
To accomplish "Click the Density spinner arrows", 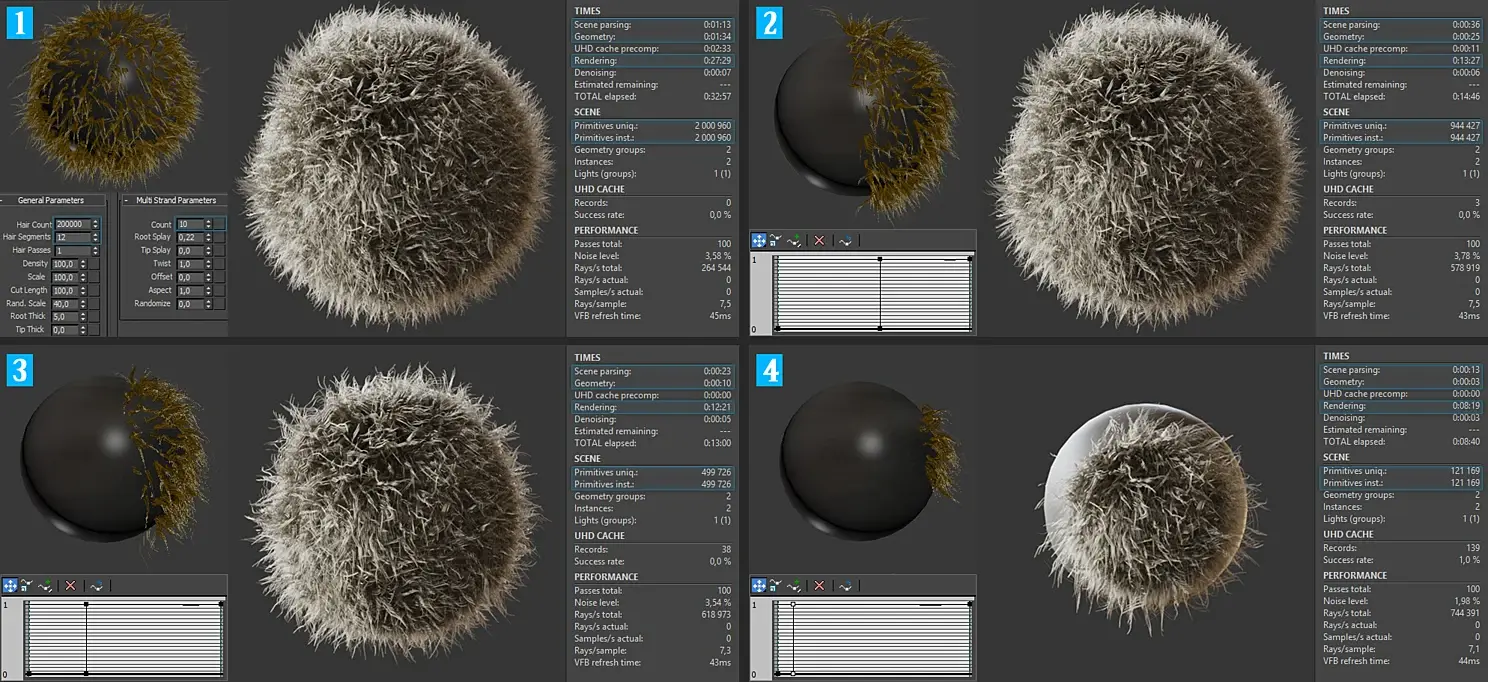I will [83, 264].
